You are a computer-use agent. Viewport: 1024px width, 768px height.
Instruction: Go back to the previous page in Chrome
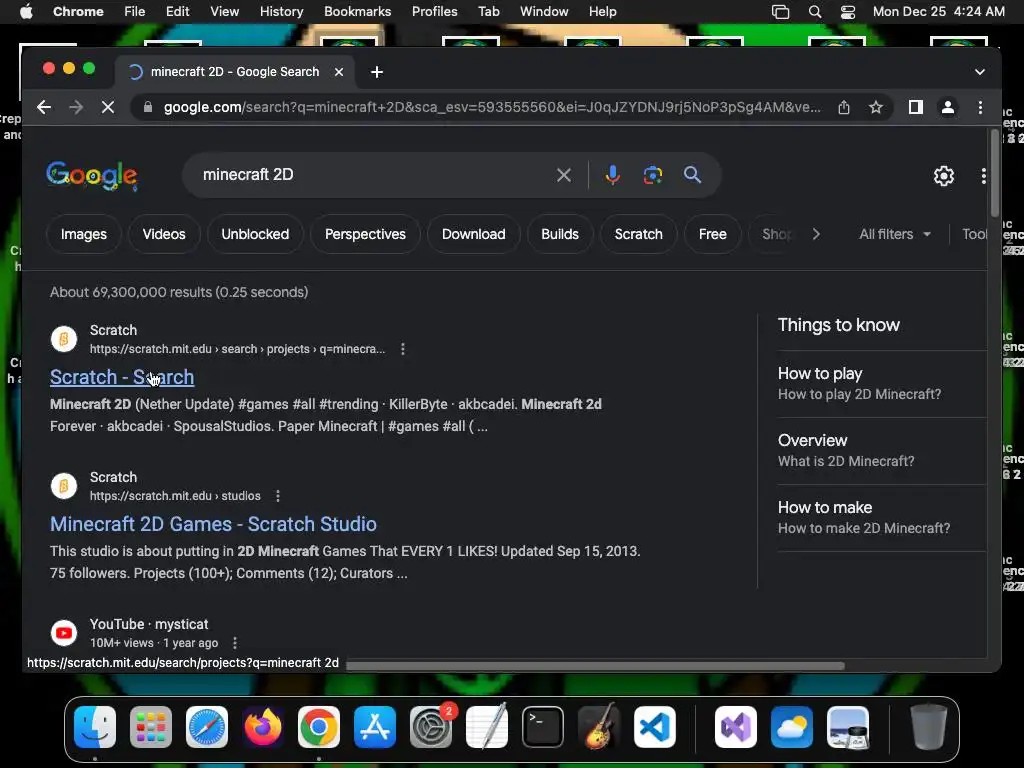(44, 107)
